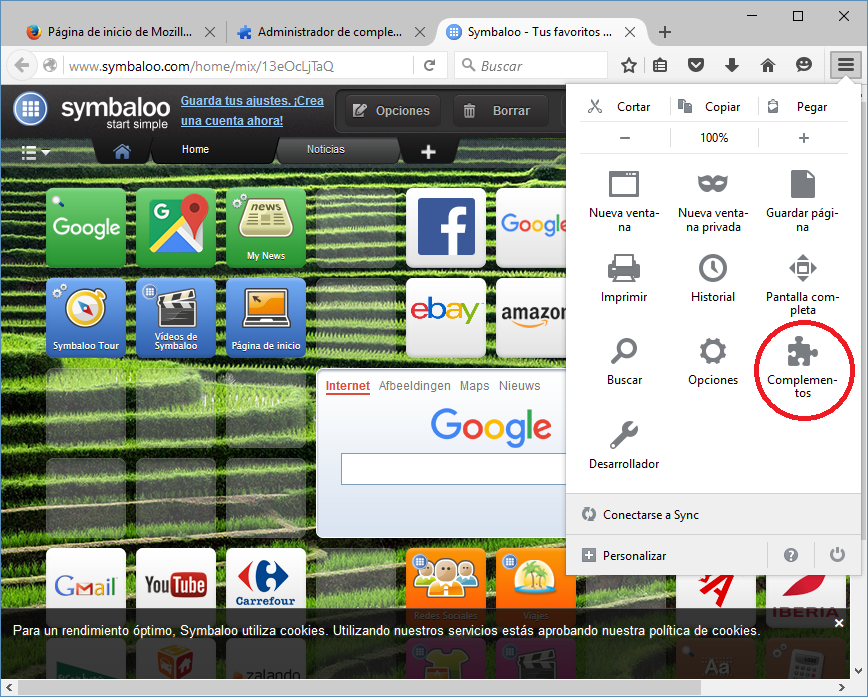868x697 pixels.
Task: Click the browser back arrow
Action: point(22,65)
